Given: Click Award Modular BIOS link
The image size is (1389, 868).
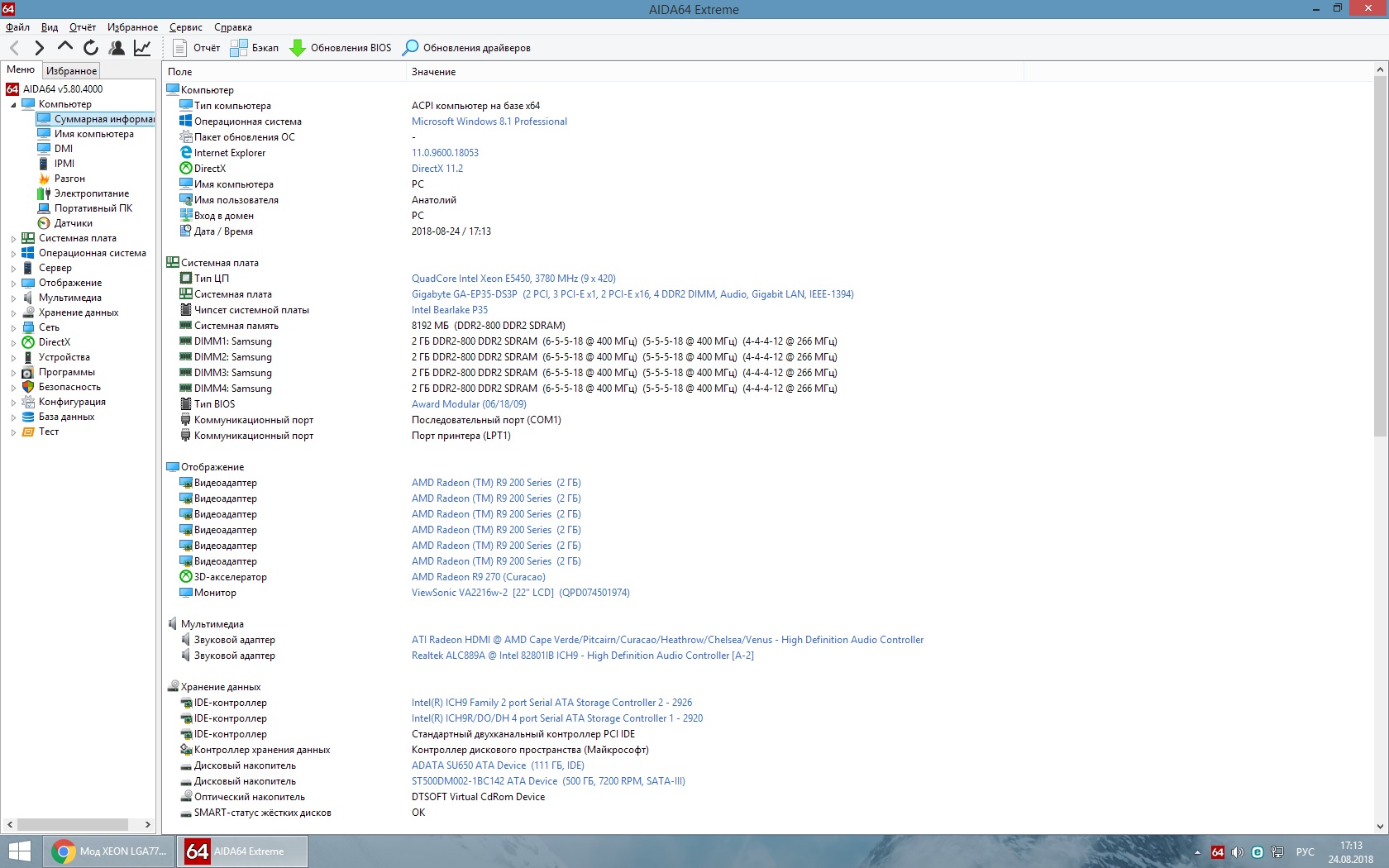Looking at the screenshot, I should coord(469,404).
